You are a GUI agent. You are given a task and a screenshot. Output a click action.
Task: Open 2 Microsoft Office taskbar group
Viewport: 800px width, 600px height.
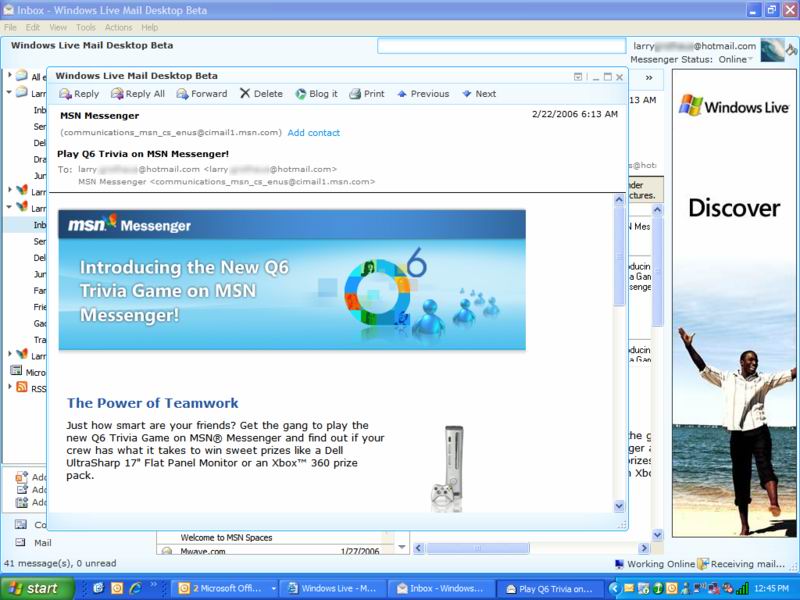227,588
